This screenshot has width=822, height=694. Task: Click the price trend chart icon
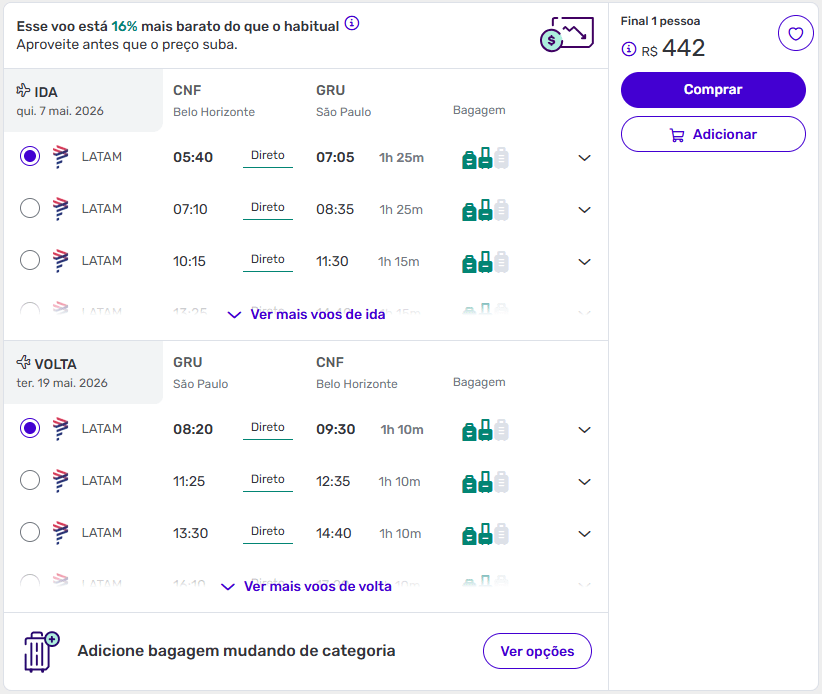[x=566, y=35]
